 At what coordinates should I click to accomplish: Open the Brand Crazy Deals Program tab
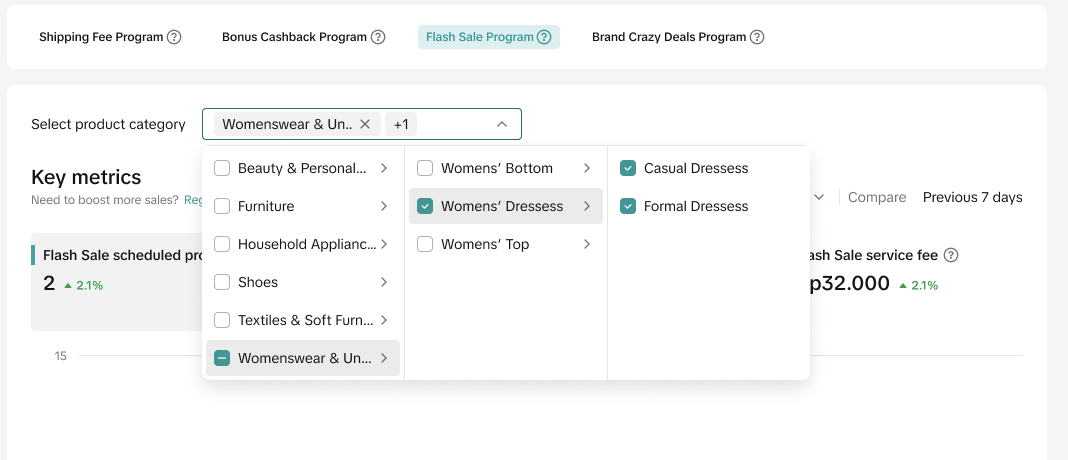pos(668,37)
